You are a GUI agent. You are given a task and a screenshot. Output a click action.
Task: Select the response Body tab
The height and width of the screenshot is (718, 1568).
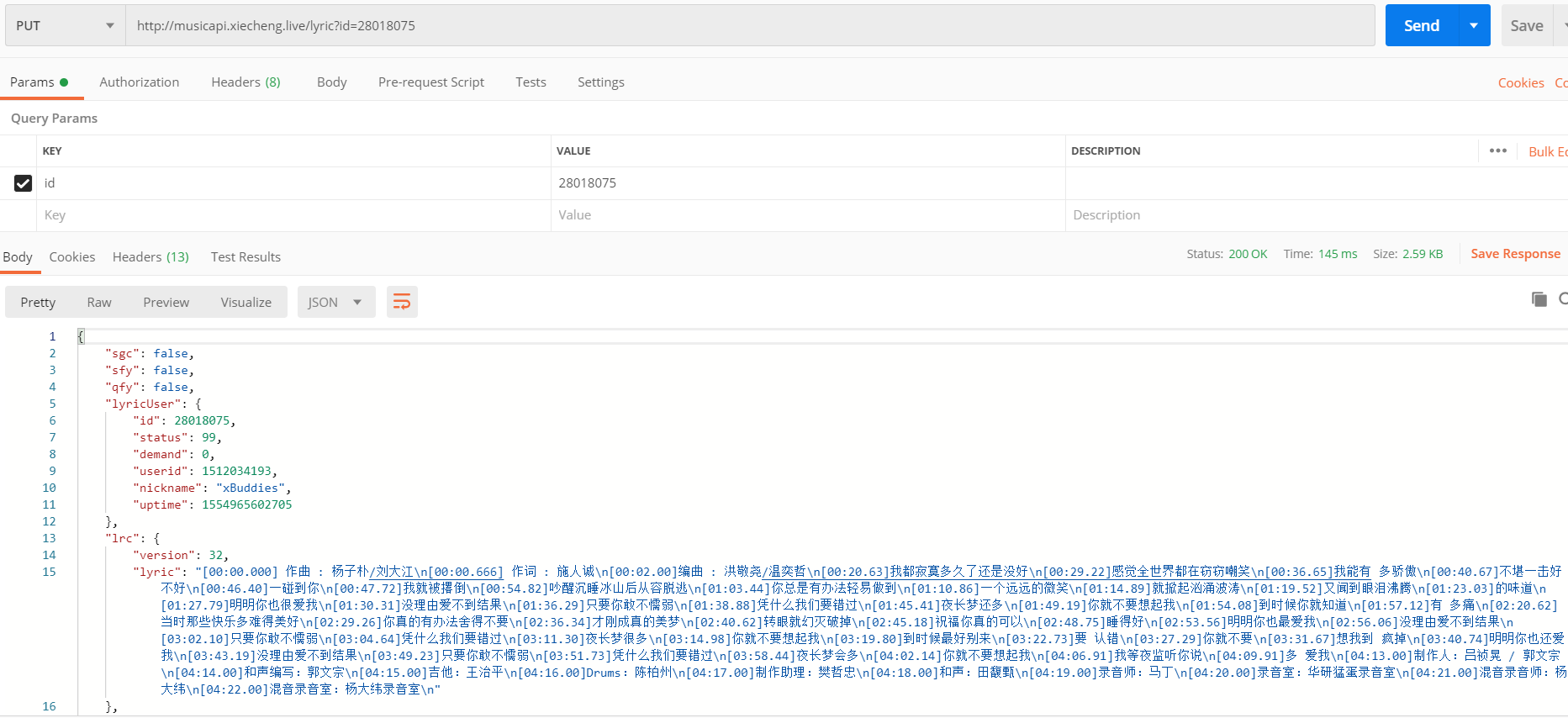pyautogui.click(x=18, y=257)
